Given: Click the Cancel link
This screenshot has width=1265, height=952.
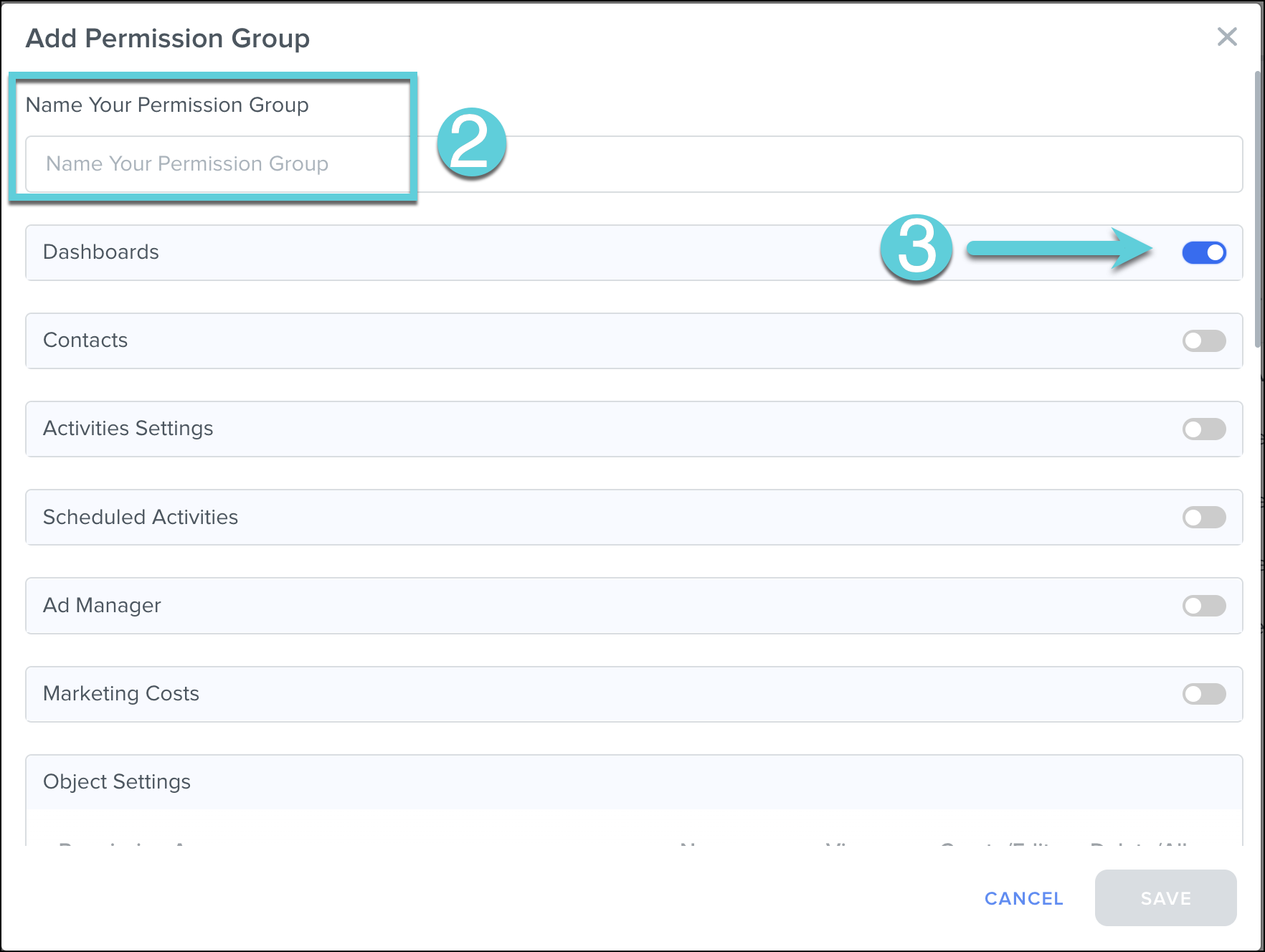Looking at the screenshot, I should click(1023, 898).
